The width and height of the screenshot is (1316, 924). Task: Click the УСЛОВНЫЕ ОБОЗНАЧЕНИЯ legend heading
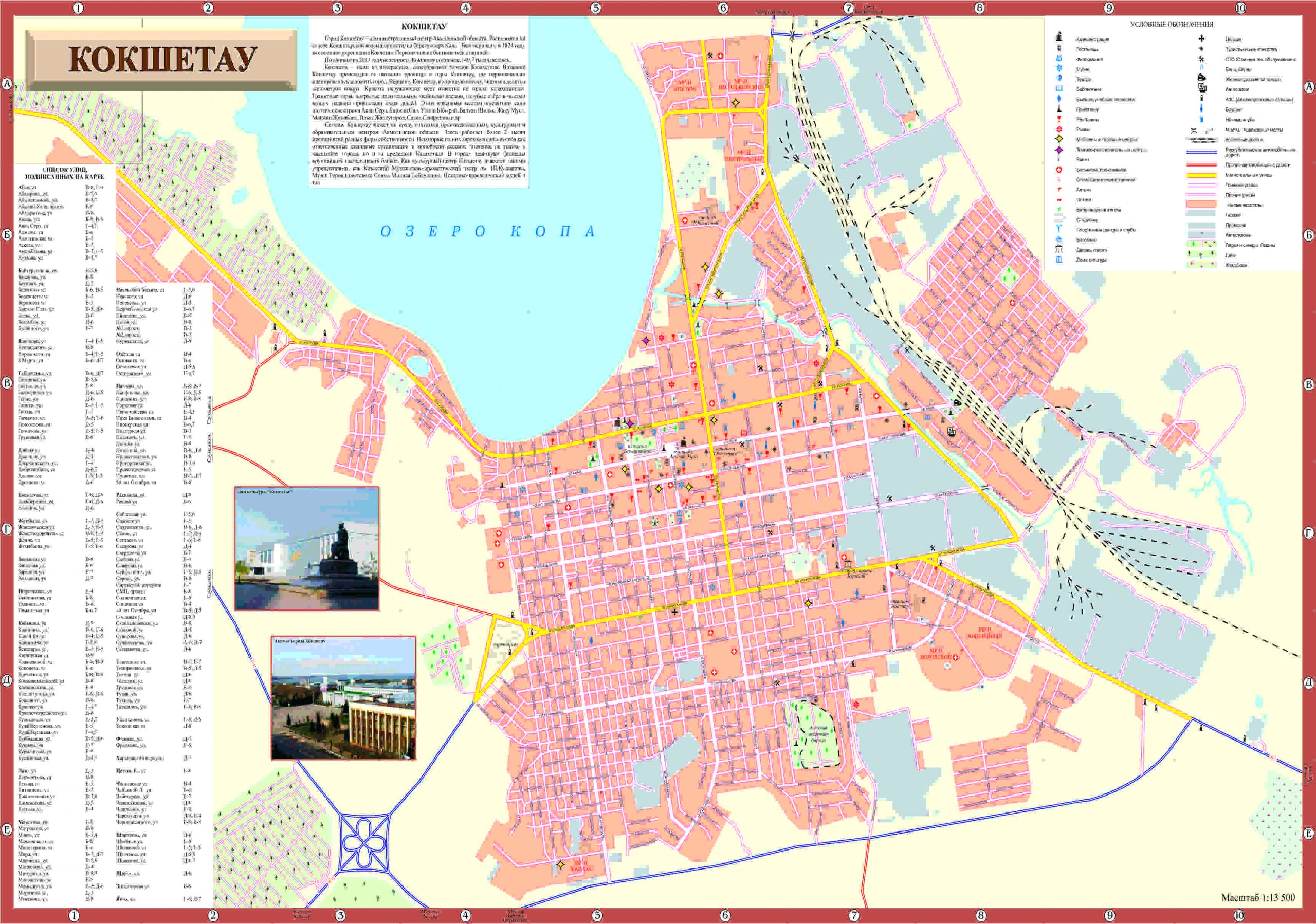1172,25
